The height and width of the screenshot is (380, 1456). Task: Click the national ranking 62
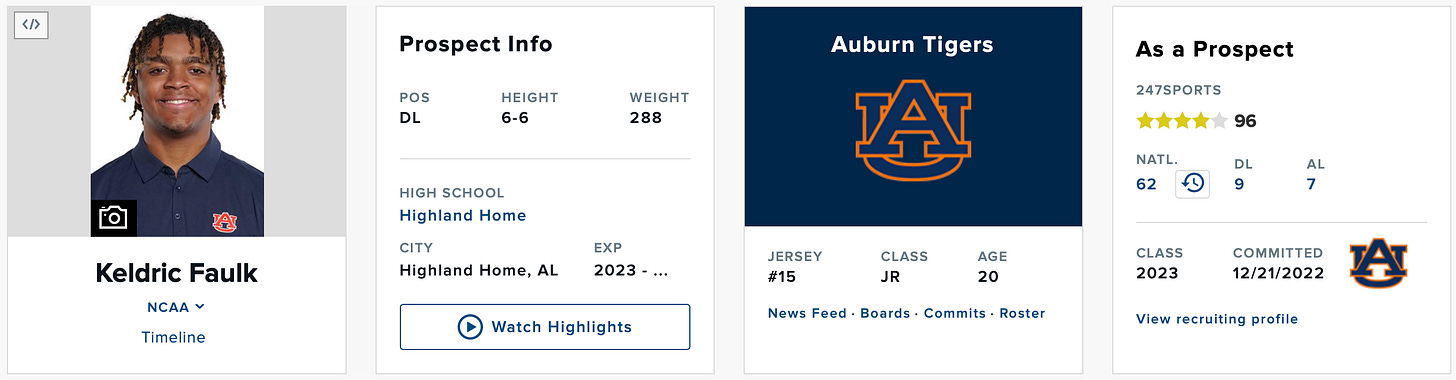(x=1146, y=184)
